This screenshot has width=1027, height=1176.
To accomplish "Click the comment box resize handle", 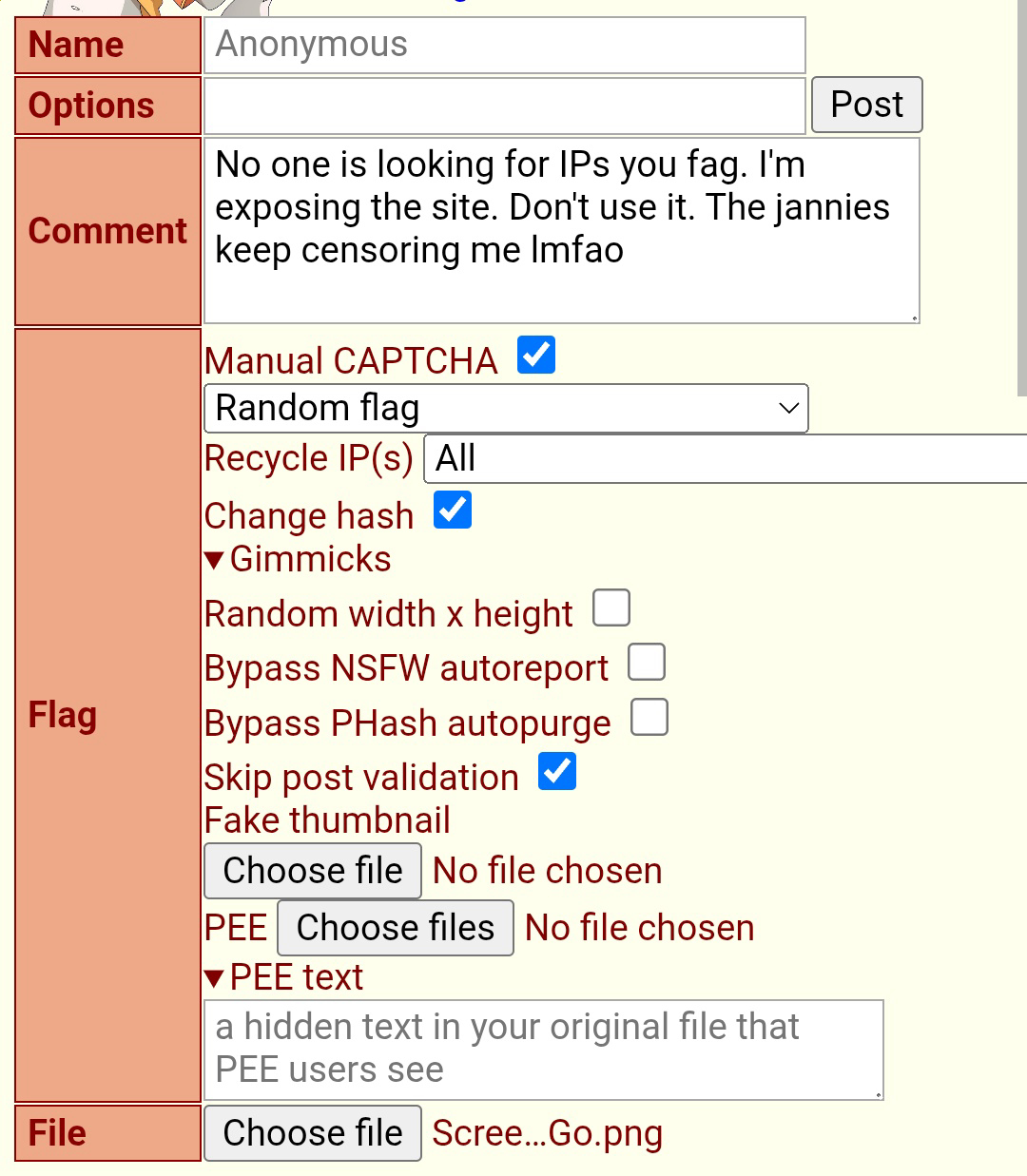I will click(914, 318).
